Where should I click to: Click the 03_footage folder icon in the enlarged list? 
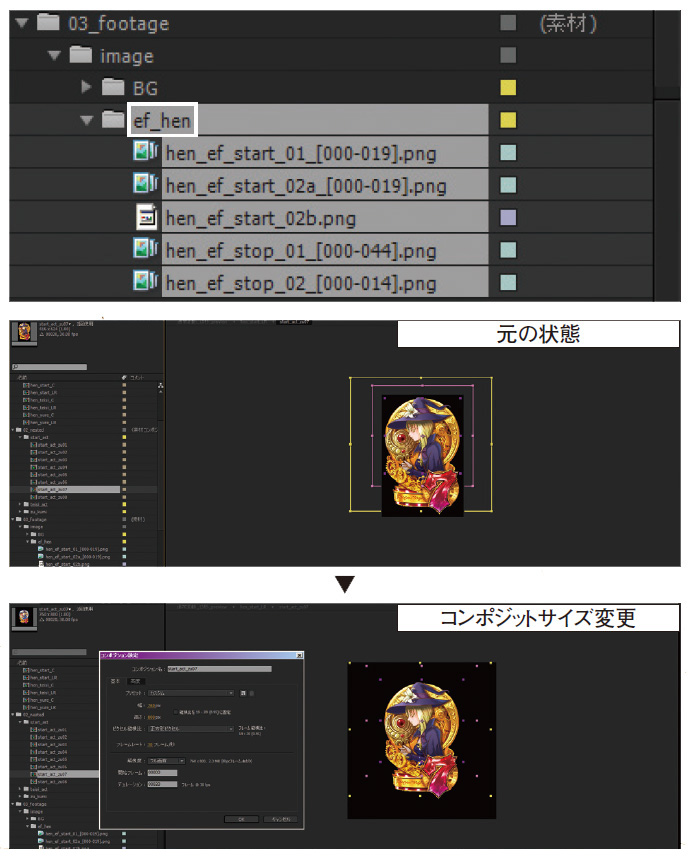(48, 23)
